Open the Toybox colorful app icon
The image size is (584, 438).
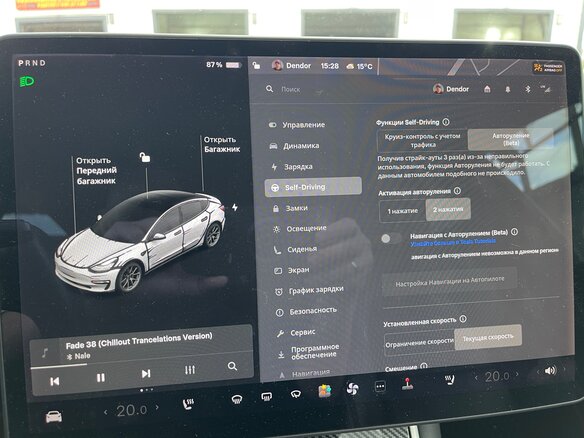325,391
